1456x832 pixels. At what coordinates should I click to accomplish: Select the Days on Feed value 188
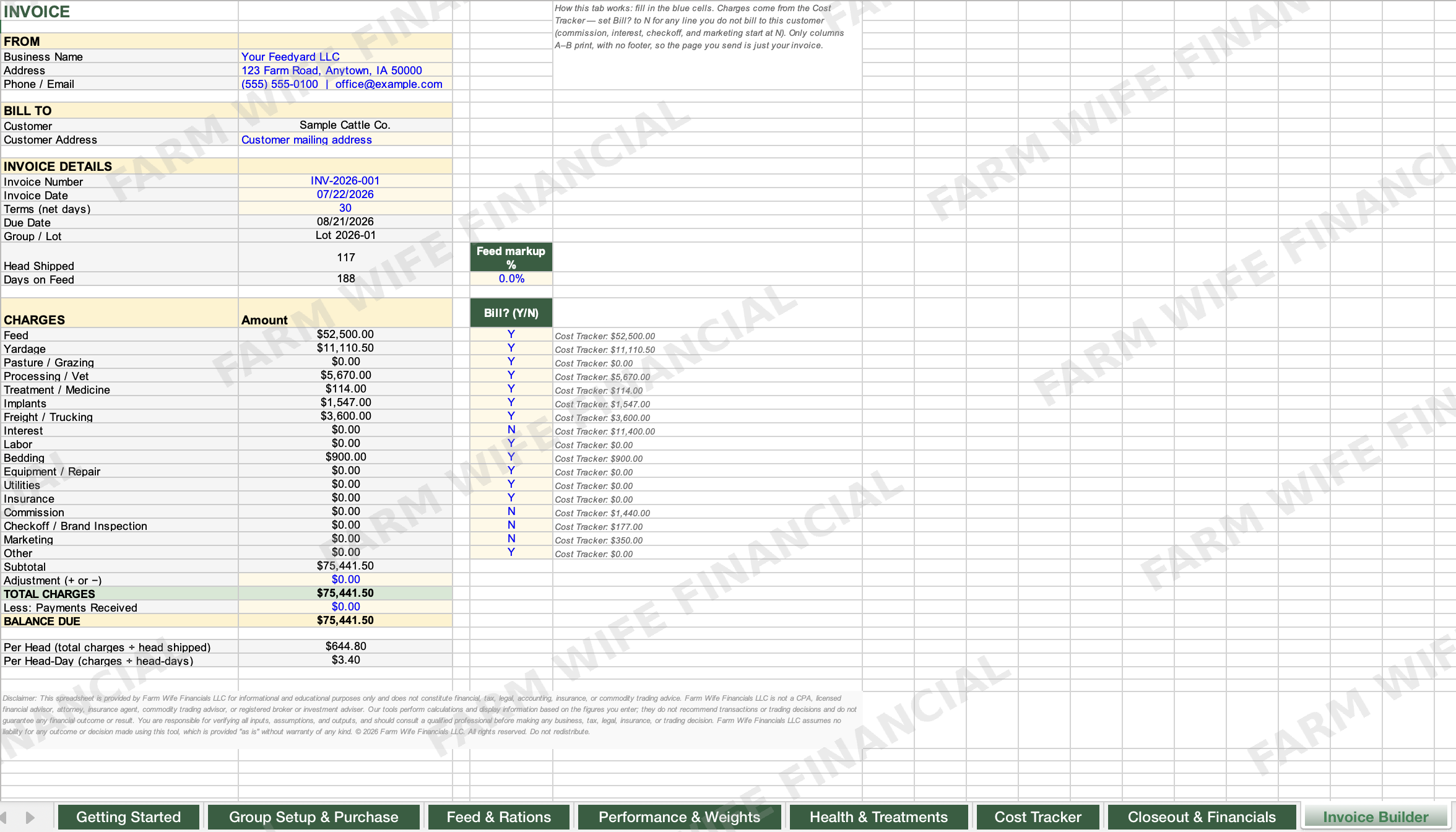[345, 278]
